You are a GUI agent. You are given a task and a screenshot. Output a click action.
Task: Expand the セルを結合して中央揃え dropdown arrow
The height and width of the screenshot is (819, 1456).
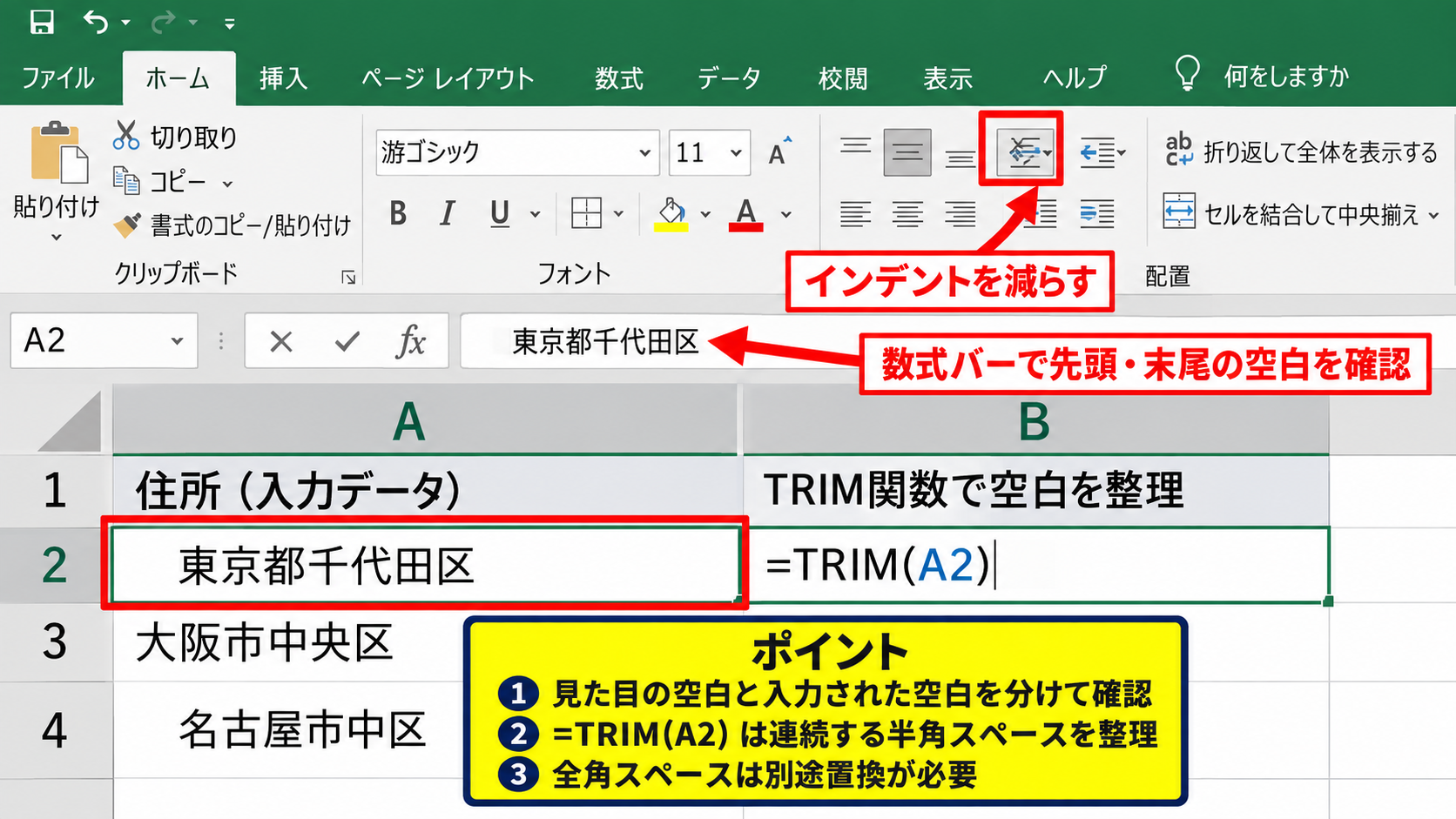(x=1433, y=214)
